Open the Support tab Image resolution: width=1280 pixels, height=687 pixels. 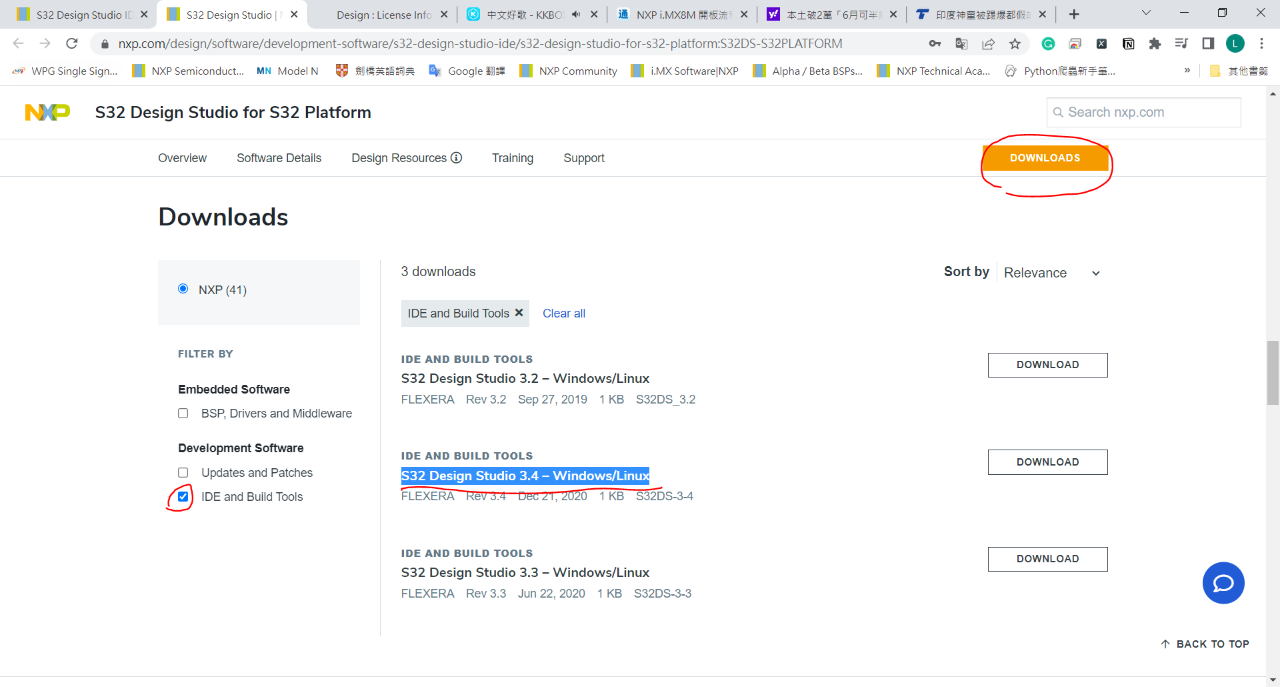(x=584, y=158)
